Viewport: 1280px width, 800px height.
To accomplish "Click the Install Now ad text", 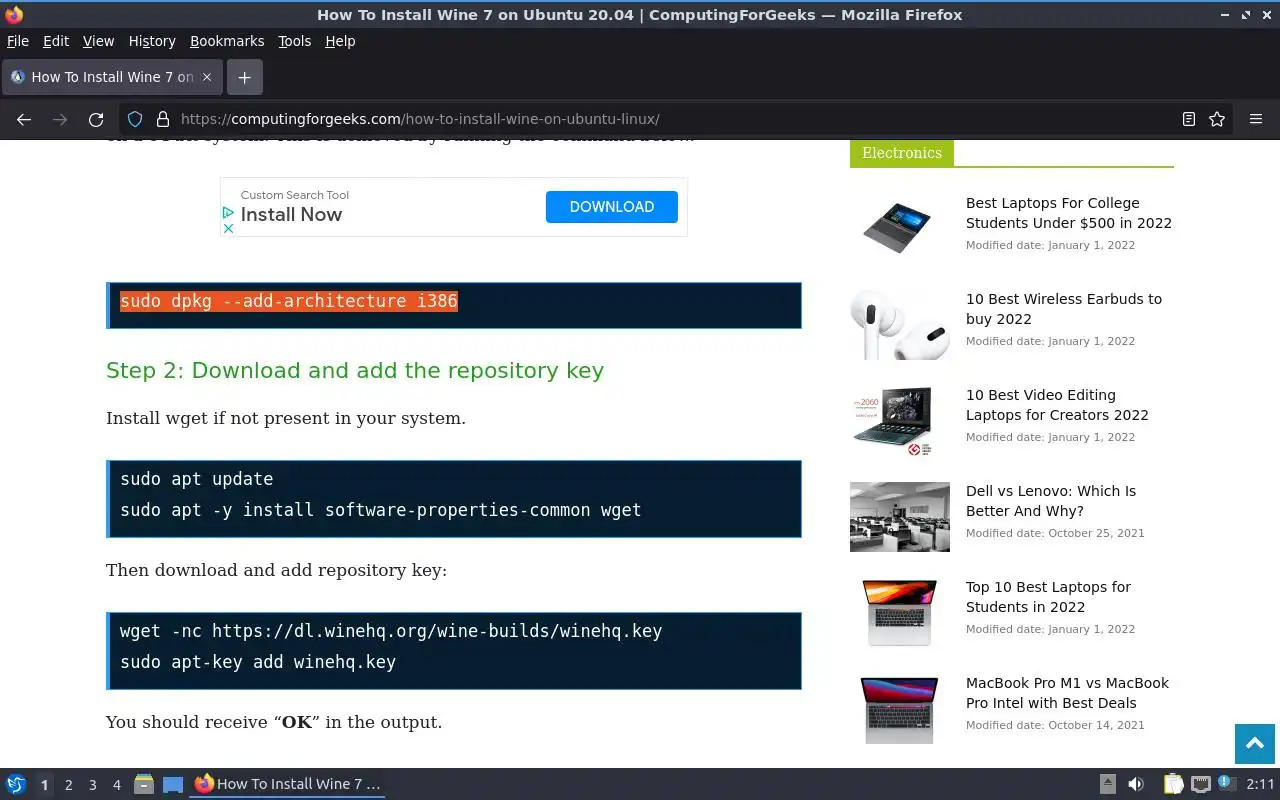I will tap(291, 214).
